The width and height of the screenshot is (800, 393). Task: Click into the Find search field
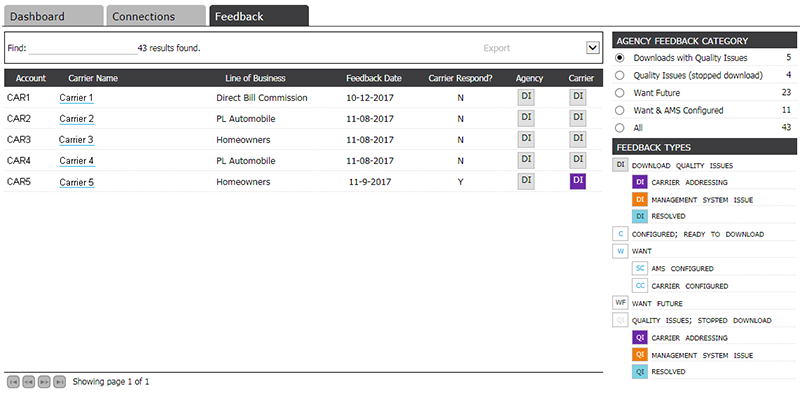pyautogui.click(x=83, y=49)
